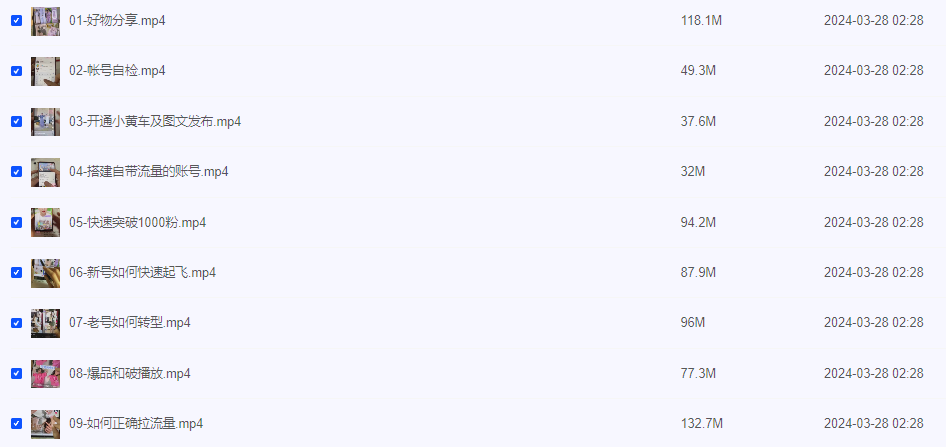
Task: Click the 132.7M file size entry
Action: click(702, 423)
